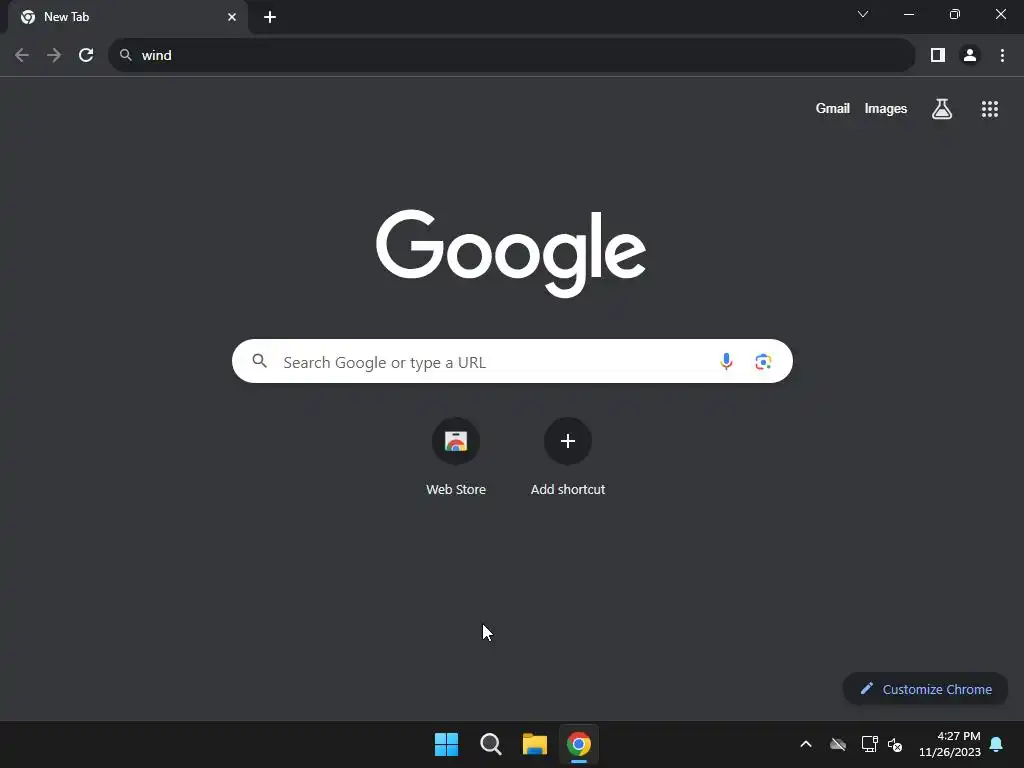The image size is (1024, 768).
Task: Open notifications bell icon
Action: (996, 744)
